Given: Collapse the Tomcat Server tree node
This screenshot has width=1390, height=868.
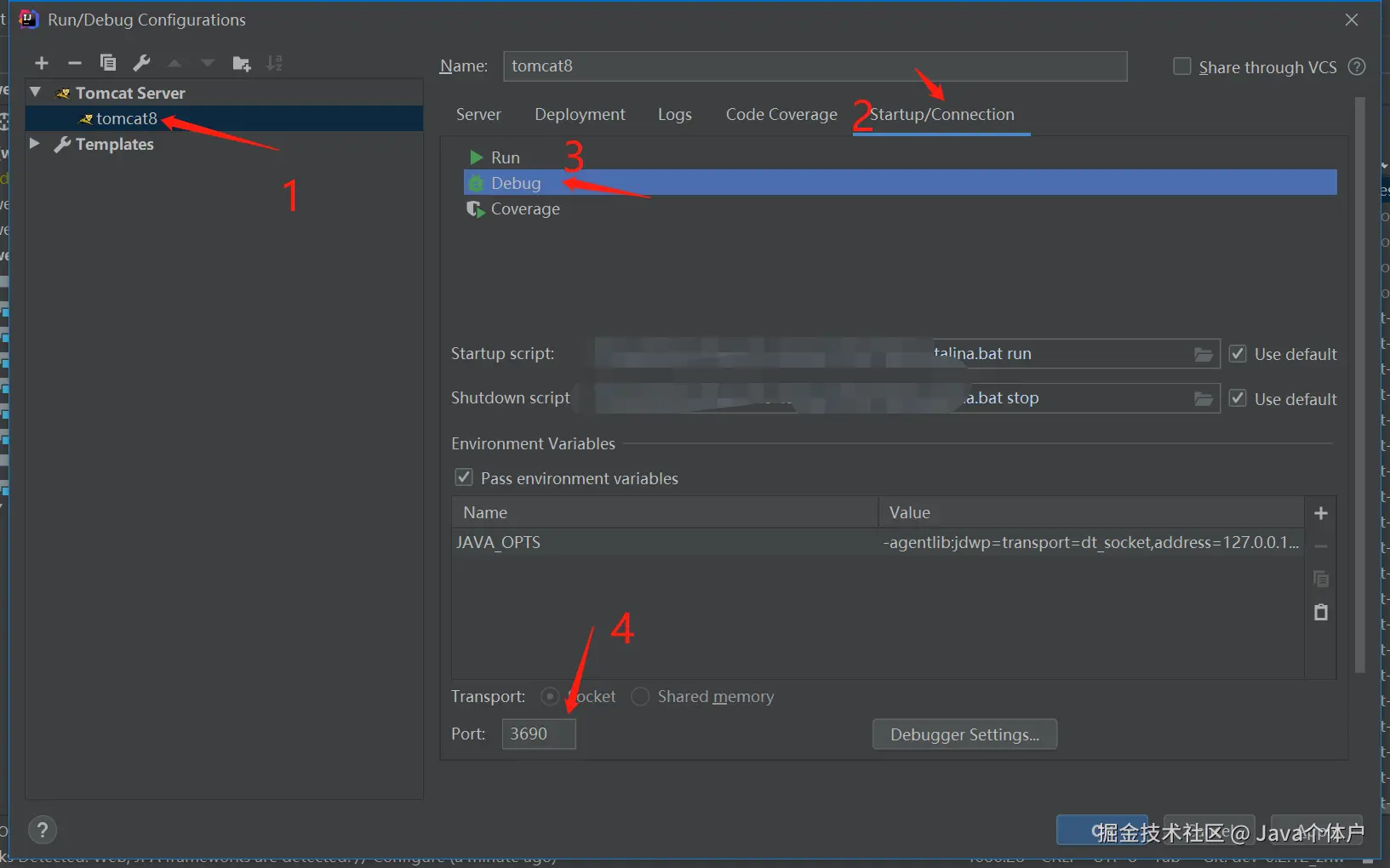Looking at the screenshot, I should (35, 92).
